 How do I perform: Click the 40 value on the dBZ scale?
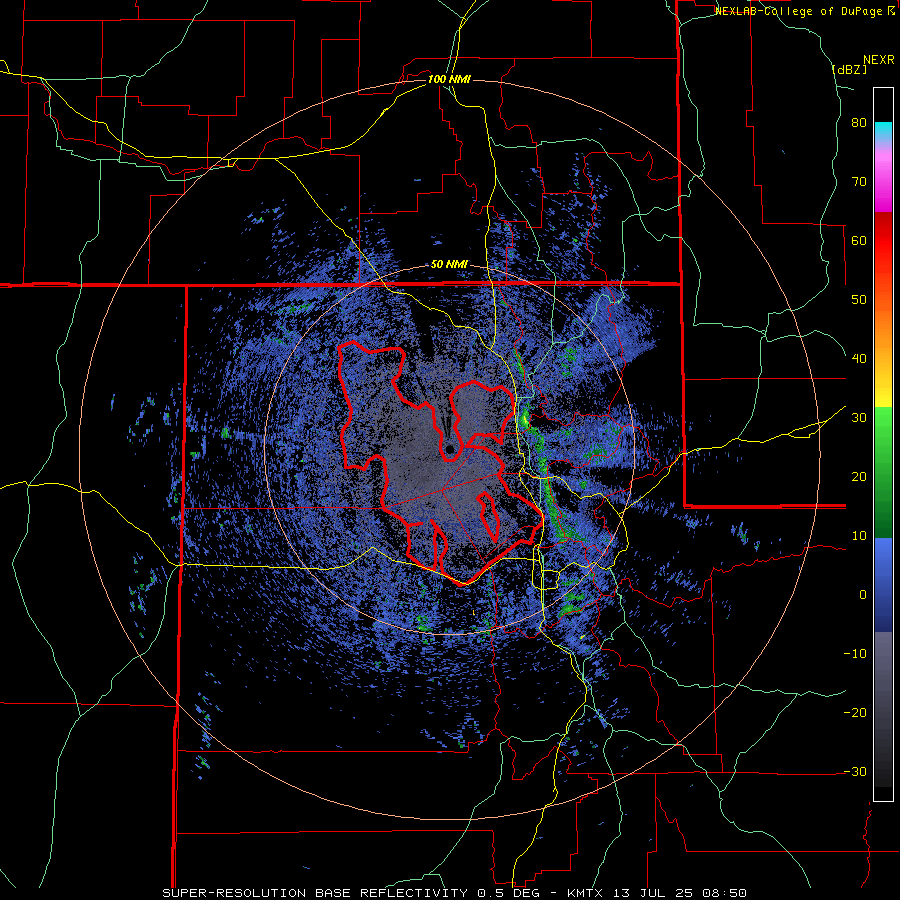pyautogui.click(x=859, y=359)
